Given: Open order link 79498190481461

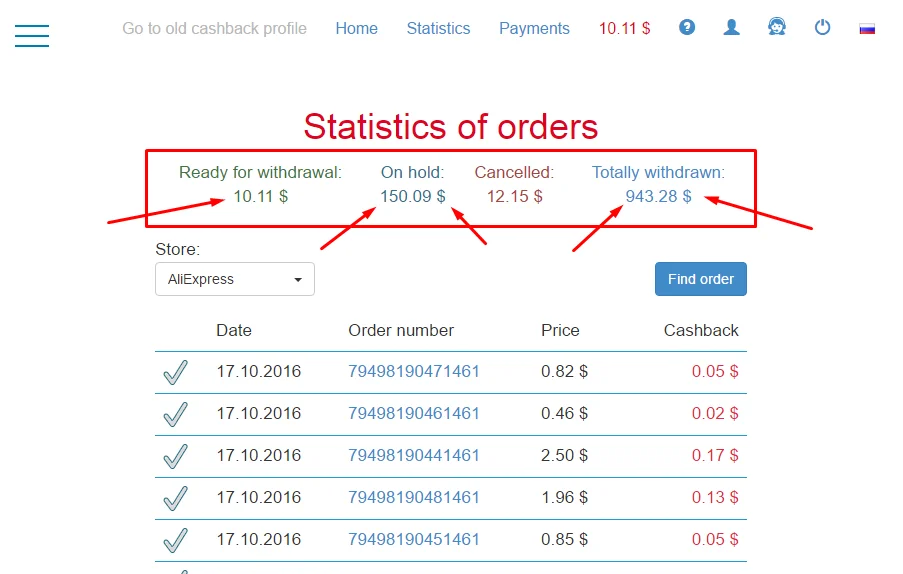Looking at the screenshot, I should click(x=413, y=497).
